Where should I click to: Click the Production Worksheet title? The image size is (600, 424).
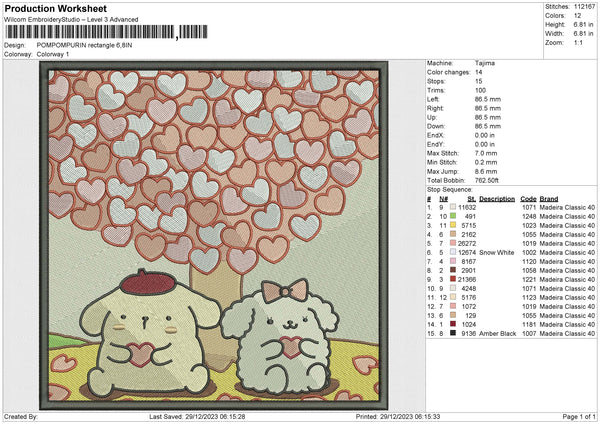[55, 8]
